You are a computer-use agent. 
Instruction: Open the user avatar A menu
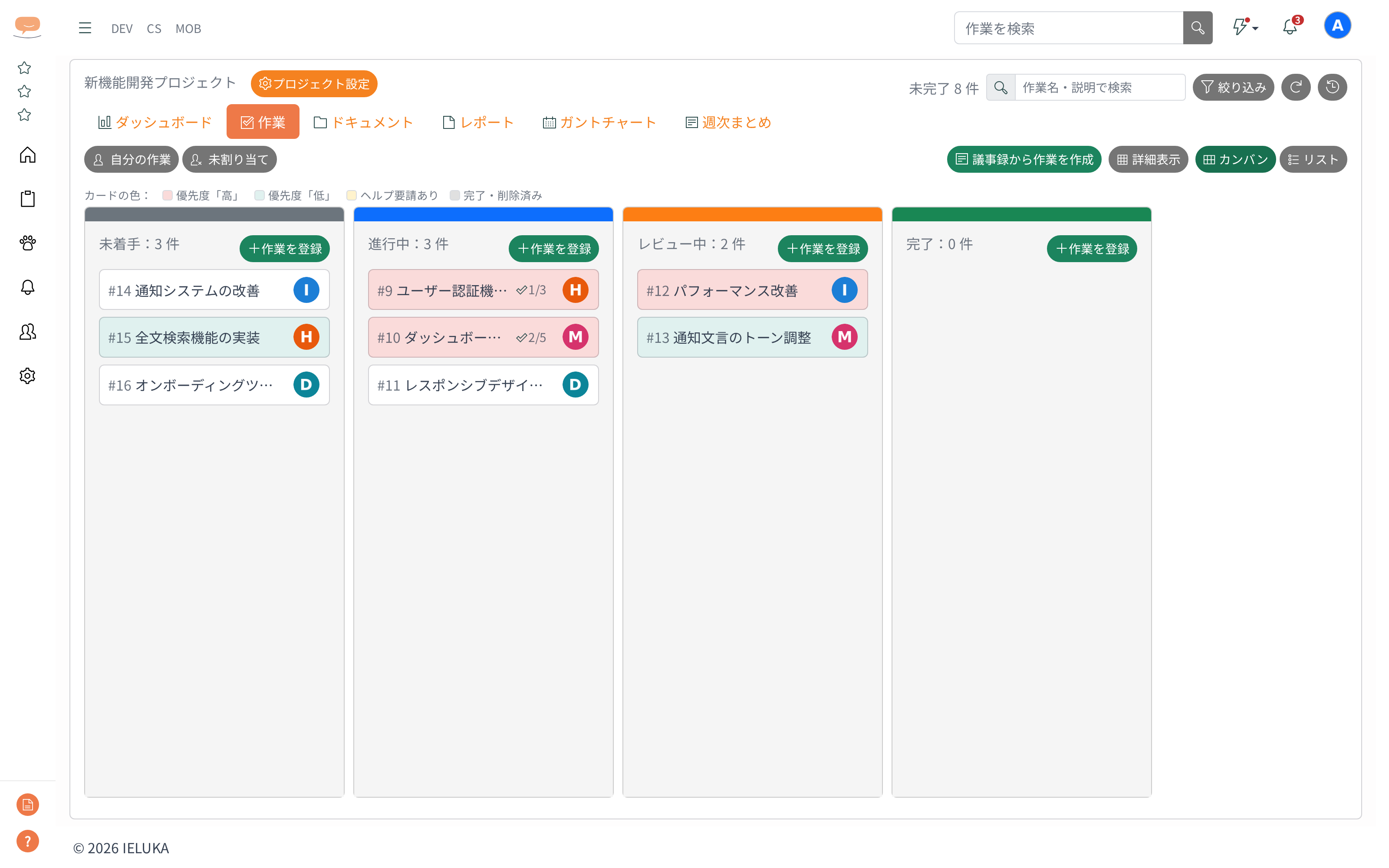[1337, 26]
